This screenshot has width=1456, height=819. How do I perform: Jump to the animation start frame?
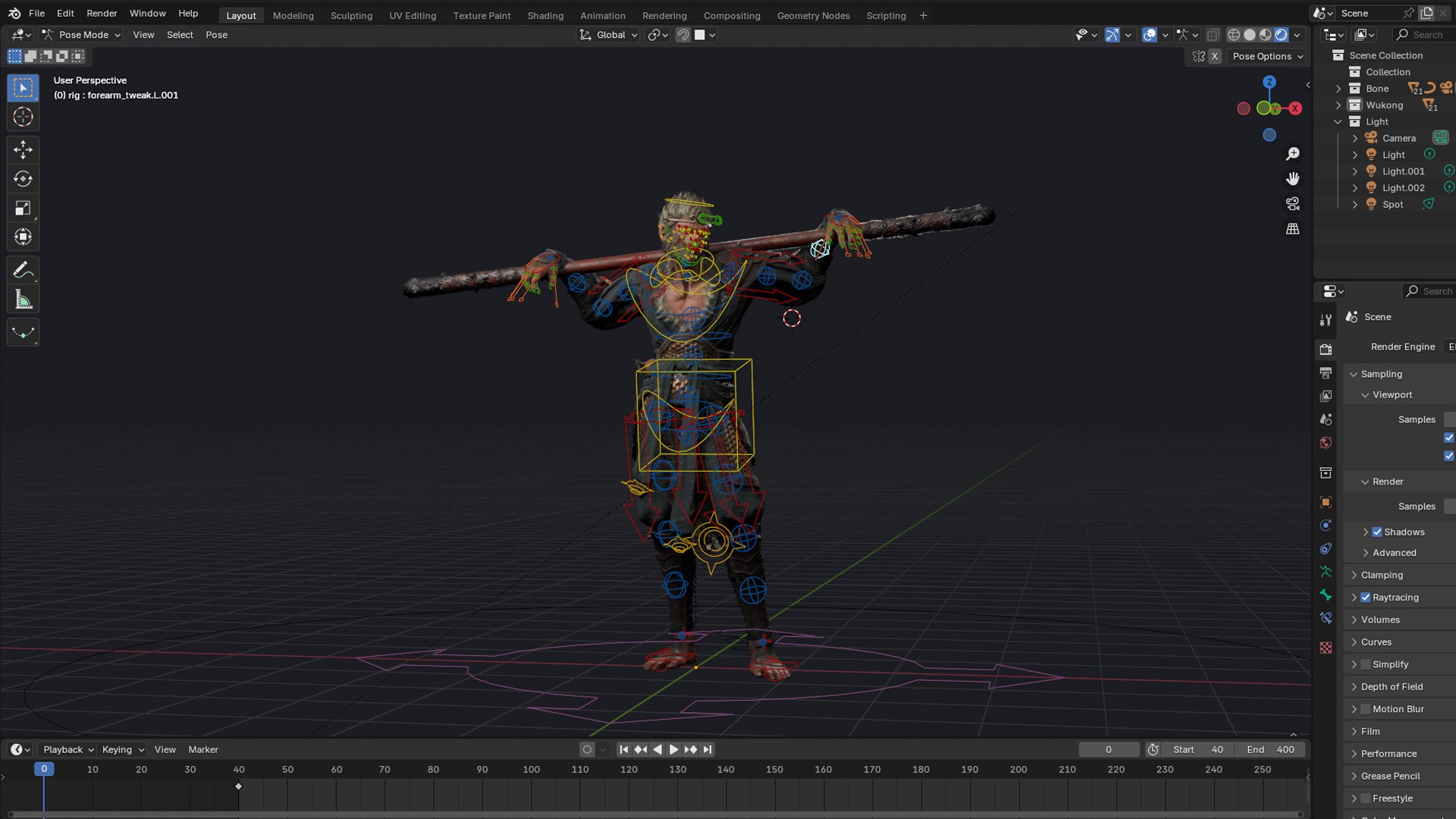pyautogui.click(x=623, y=750)
